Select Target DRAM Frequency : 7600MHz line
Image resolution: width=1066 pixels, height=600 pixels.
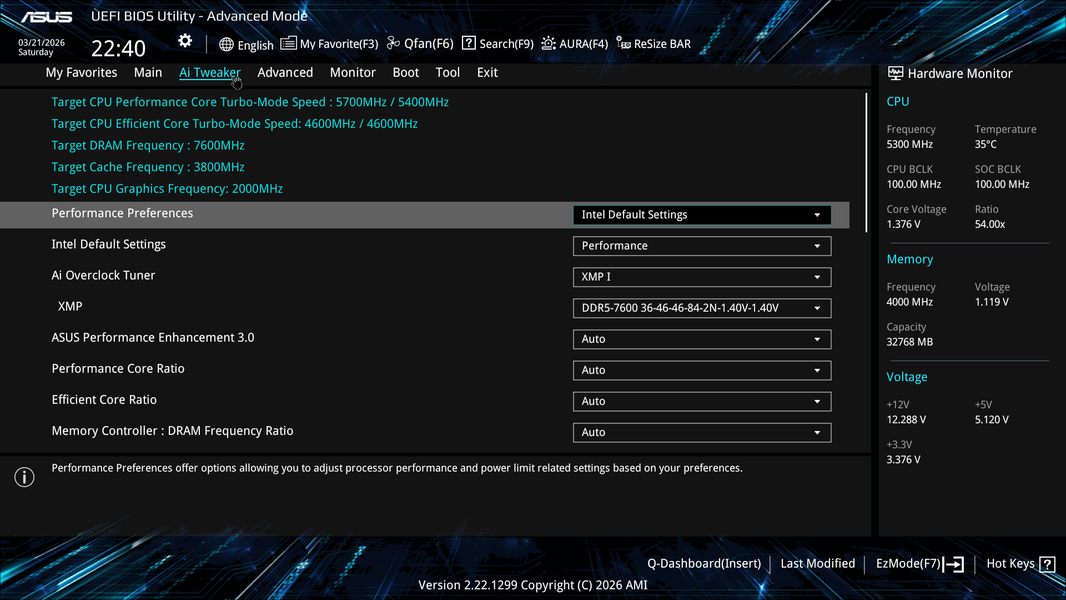pos(148,145)
